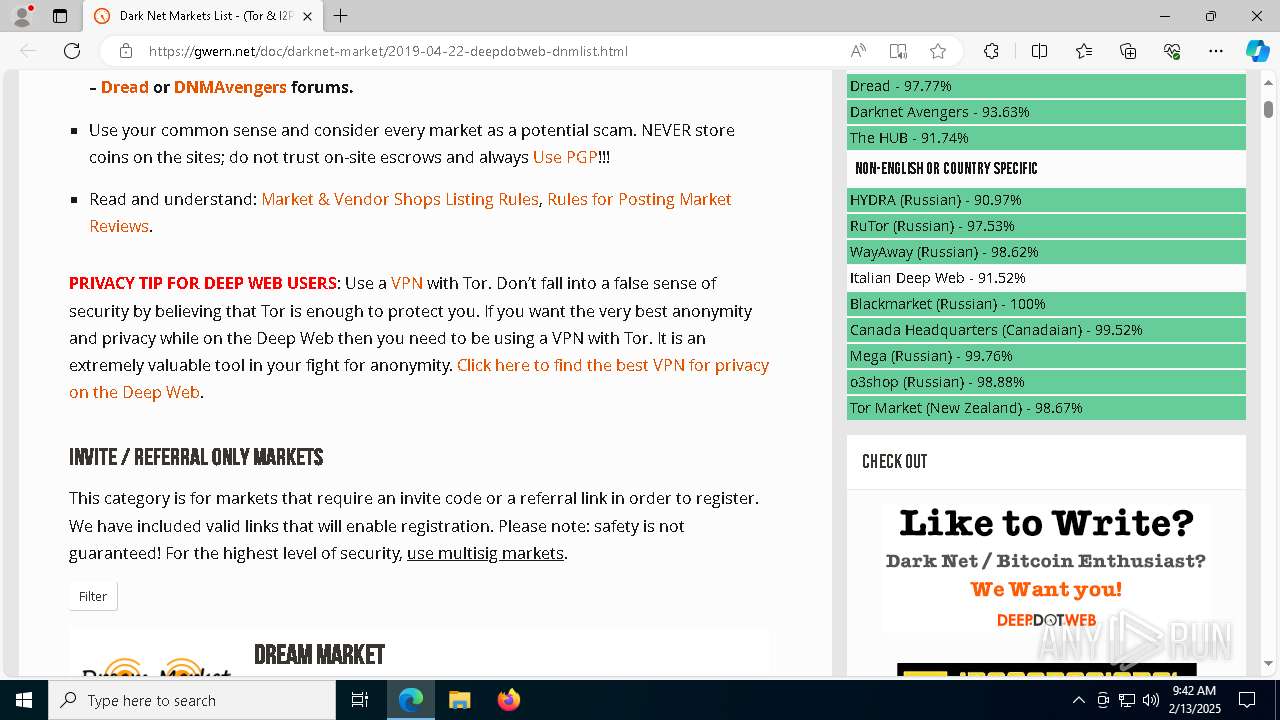The image size is (1280, 720).
Task: View site information lock icon
Action: click(126, 51)
